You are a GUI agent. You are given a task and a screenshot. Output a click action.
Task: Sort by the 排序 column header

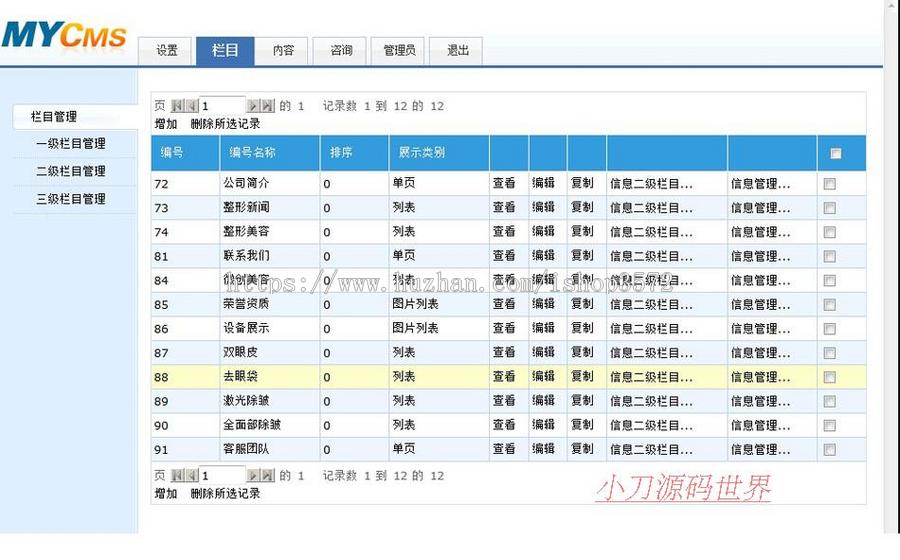click(x=354, y=153)
